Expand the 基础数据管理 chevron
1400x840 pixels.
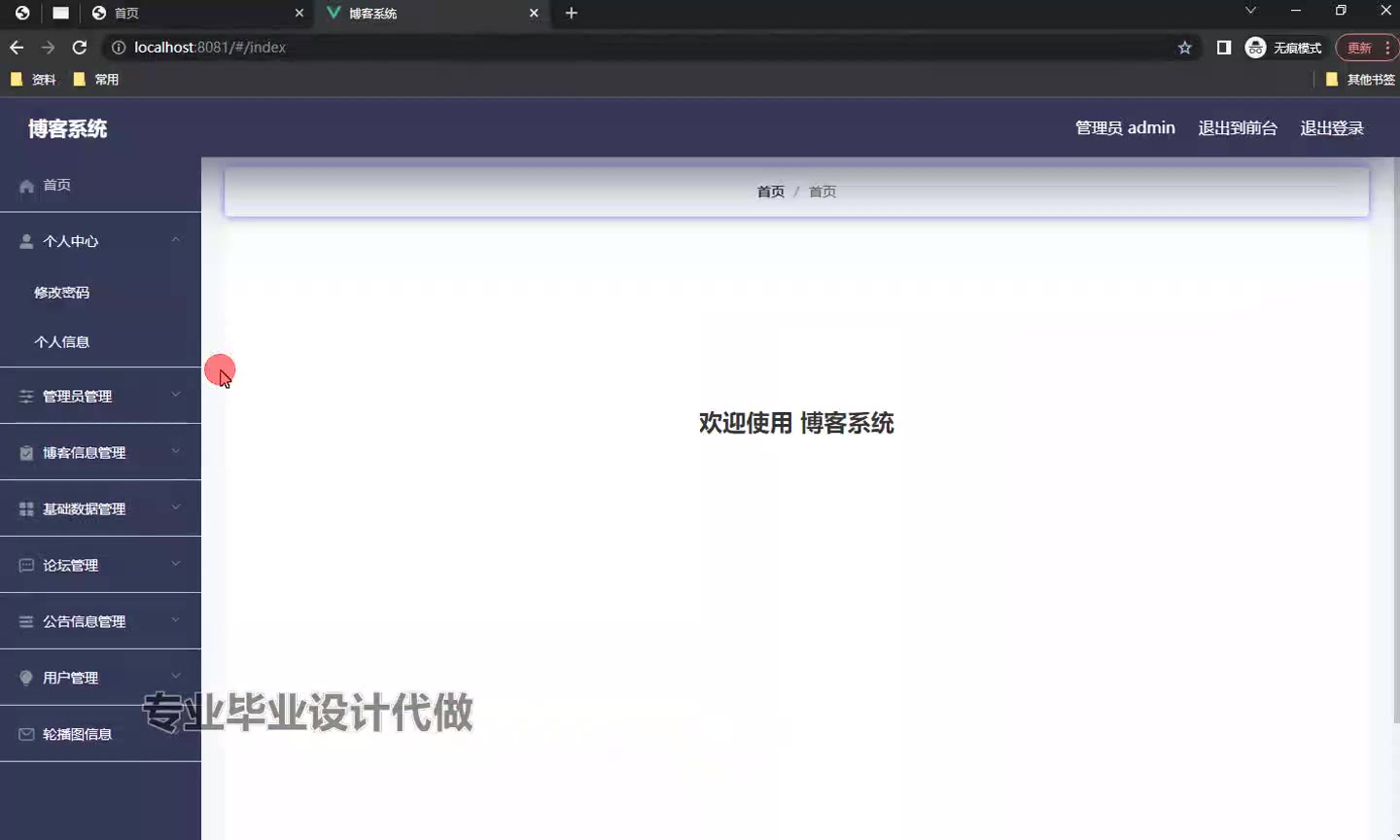pyautogui.click(x=176, y=507)
